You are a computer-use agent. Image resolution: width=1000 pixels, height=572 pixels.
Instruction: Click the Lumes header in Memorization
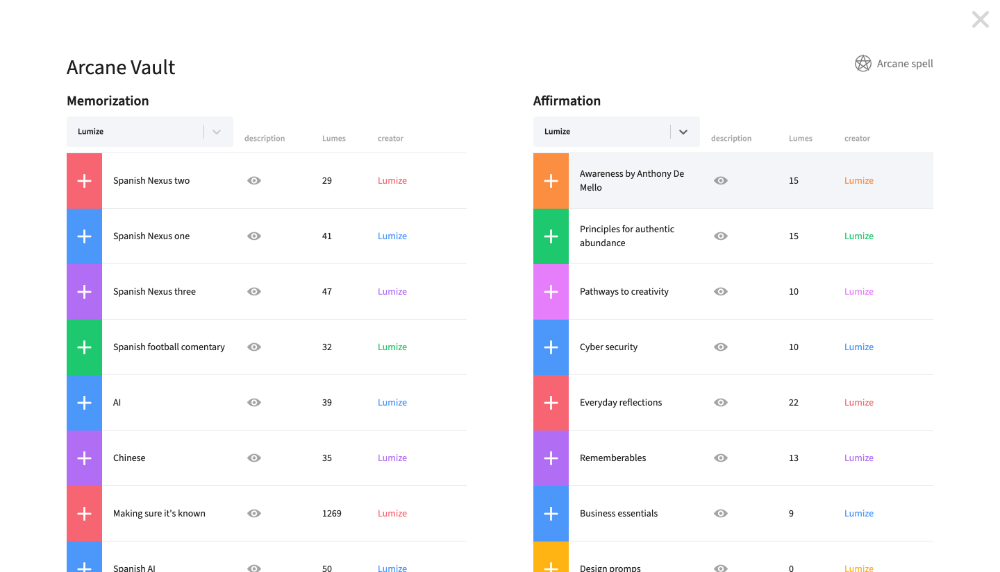click(x=334, y=138)
